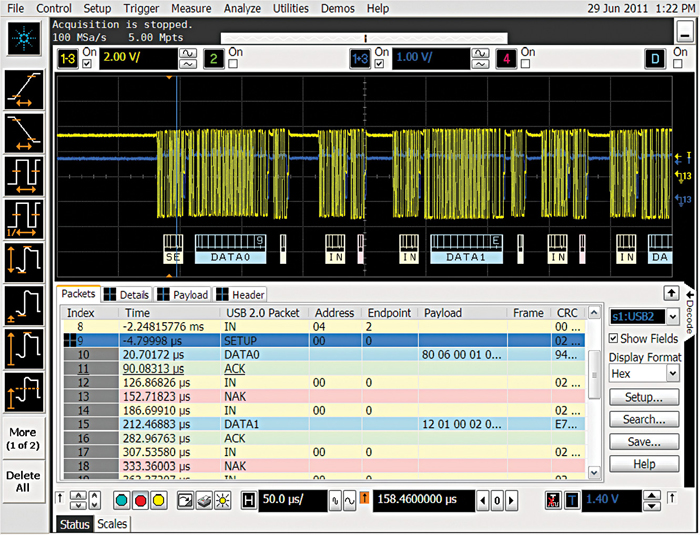The width and height of the screenshot is (700, 535).
Task: Click the green Run acquisition button
Action: pos(122,499)
